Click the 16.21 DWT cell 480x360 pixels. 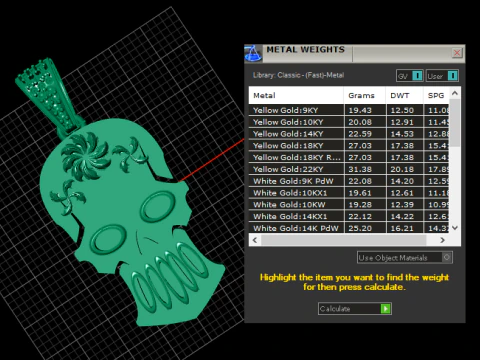(x=405, y=228)
